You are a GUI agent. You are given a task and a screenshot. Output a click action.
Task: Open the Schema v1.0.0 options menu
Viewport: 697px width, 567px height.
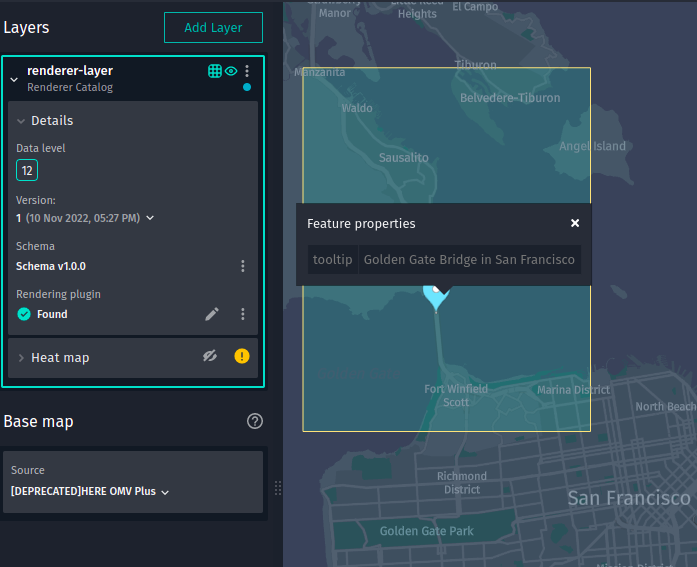[243, 266]
